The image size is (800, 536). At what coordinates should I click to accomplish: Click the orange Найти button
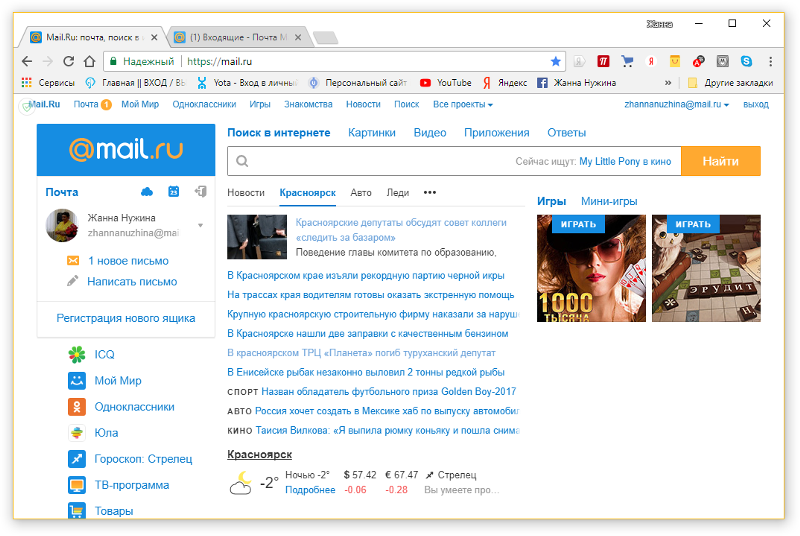(721, 161)
